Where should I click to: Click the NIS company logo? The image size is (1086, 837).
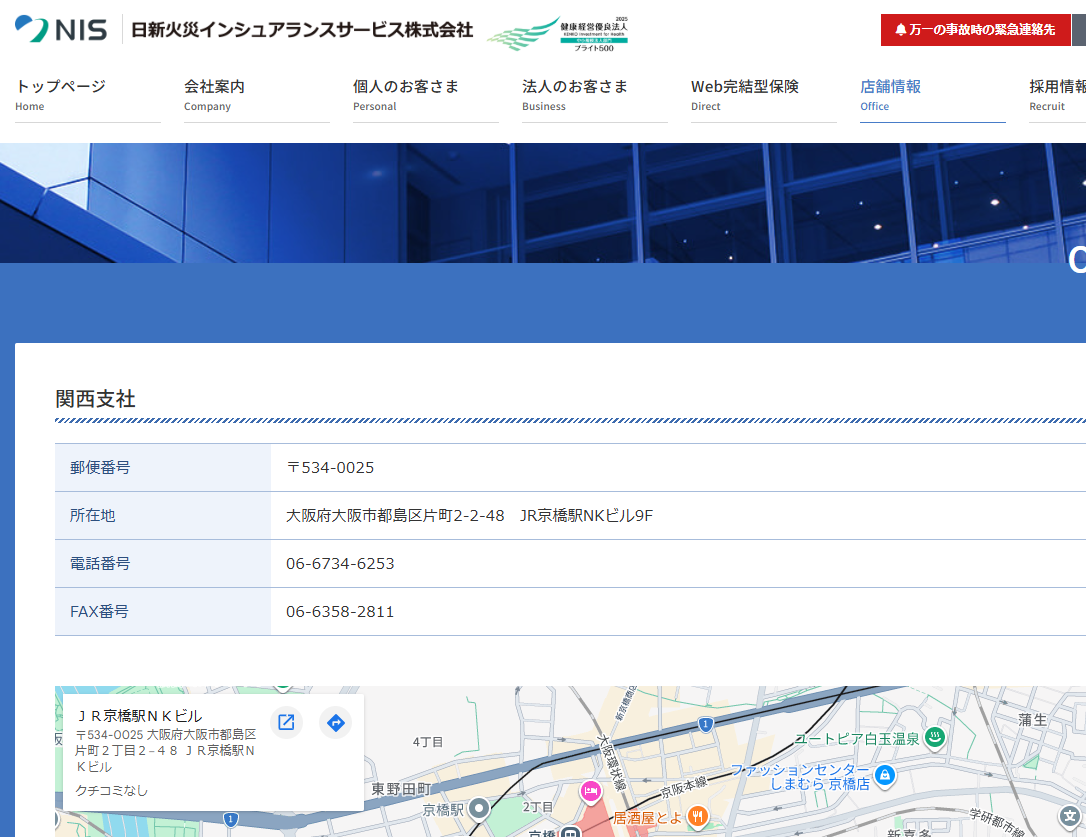click(x=61, y=30)
